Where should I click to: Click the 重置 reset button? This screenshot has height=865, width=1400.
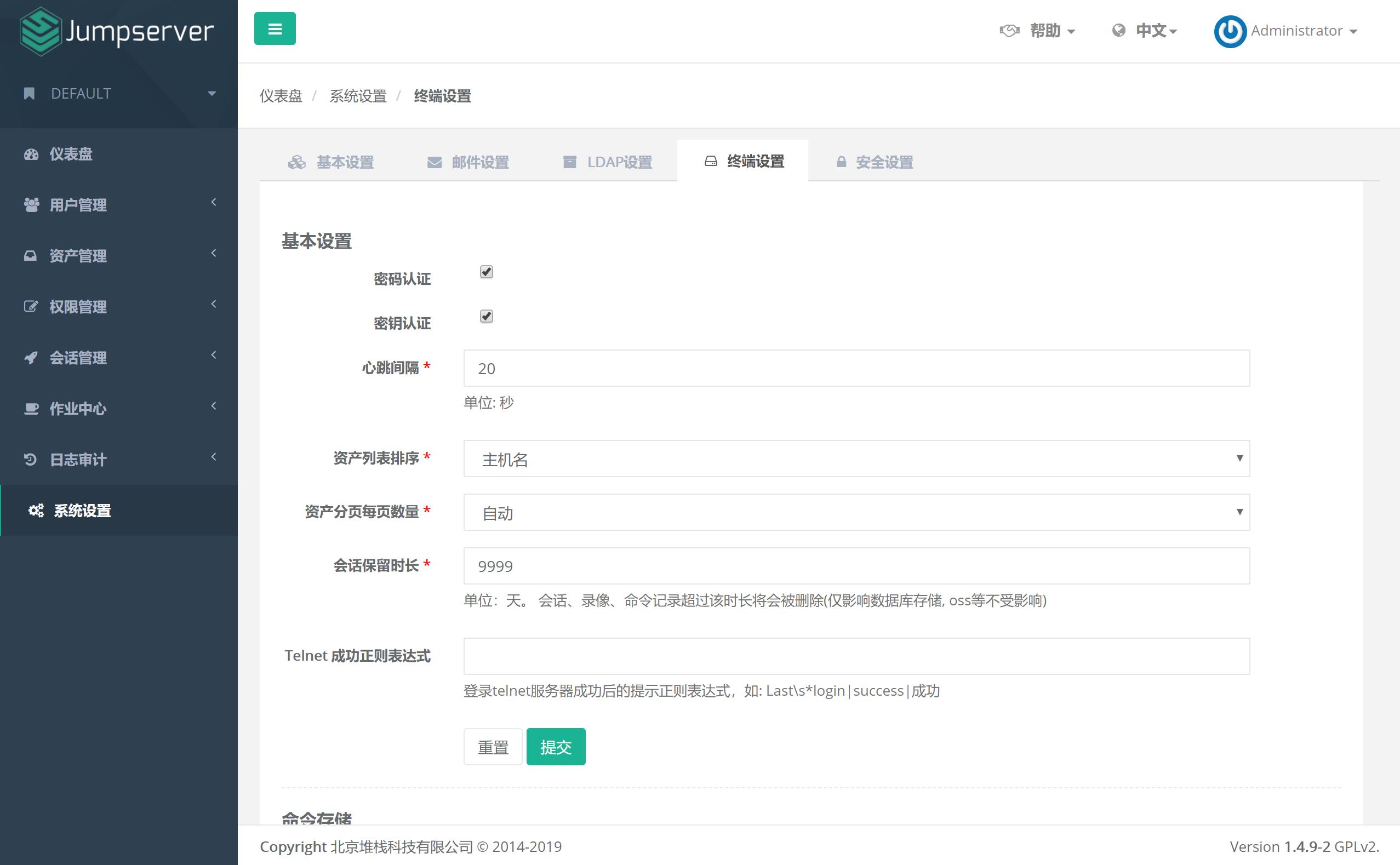(493, 747)
